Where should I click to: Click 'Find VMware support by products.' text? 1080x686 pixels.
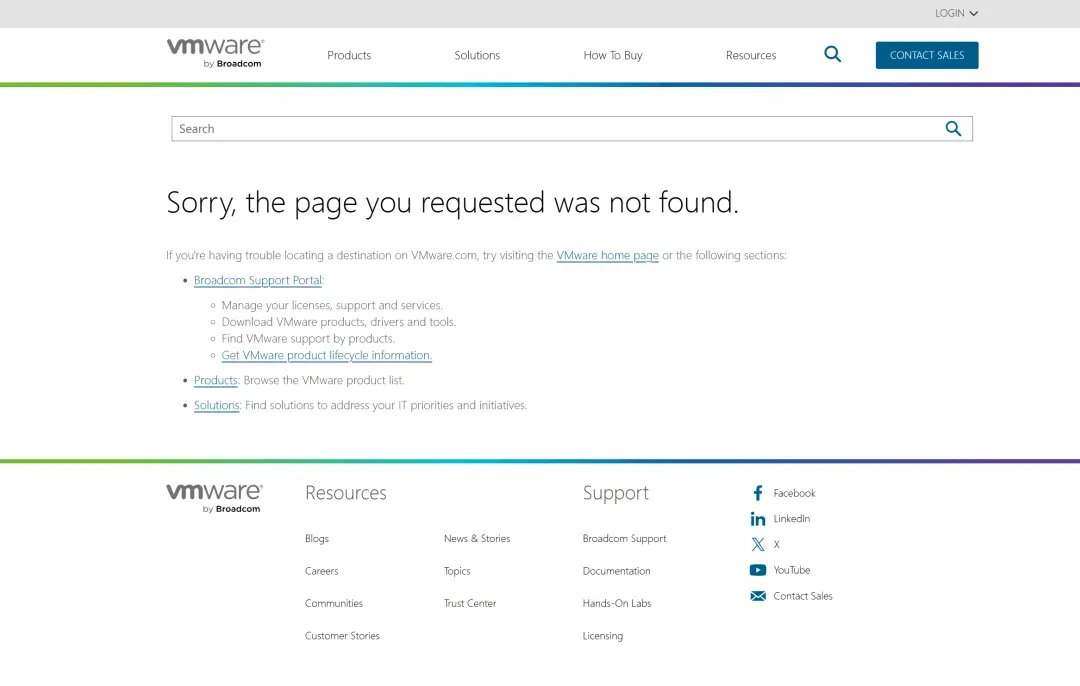308,339
